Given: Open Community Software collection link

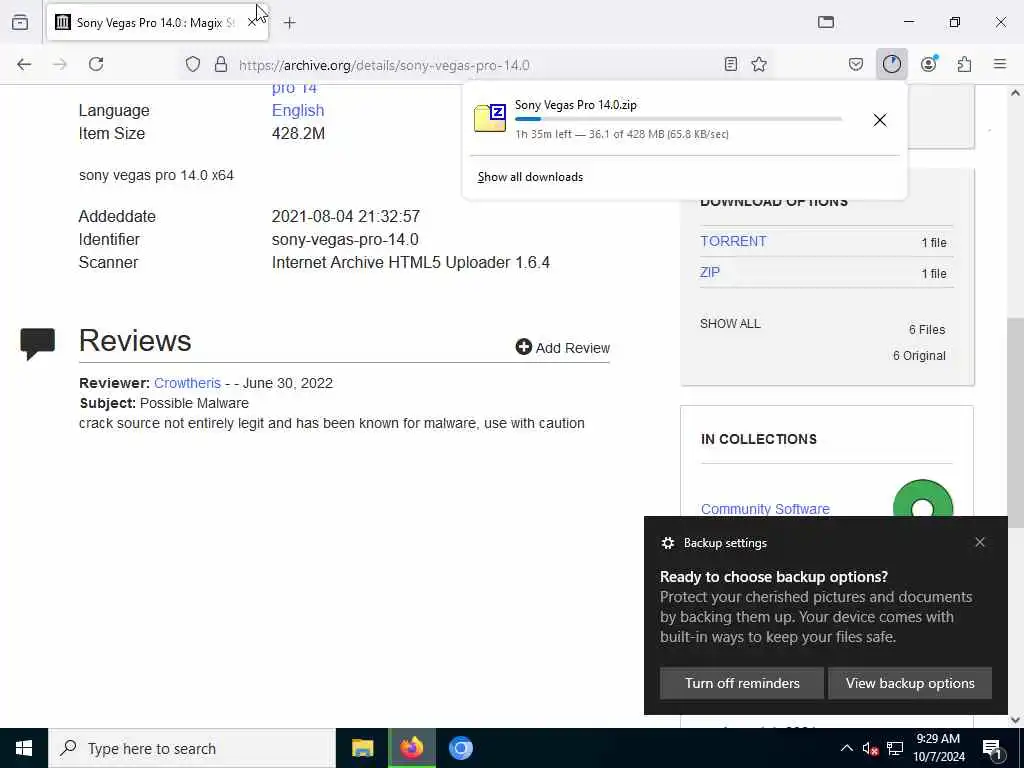Looking at the screenshot, I should point(765,509).
